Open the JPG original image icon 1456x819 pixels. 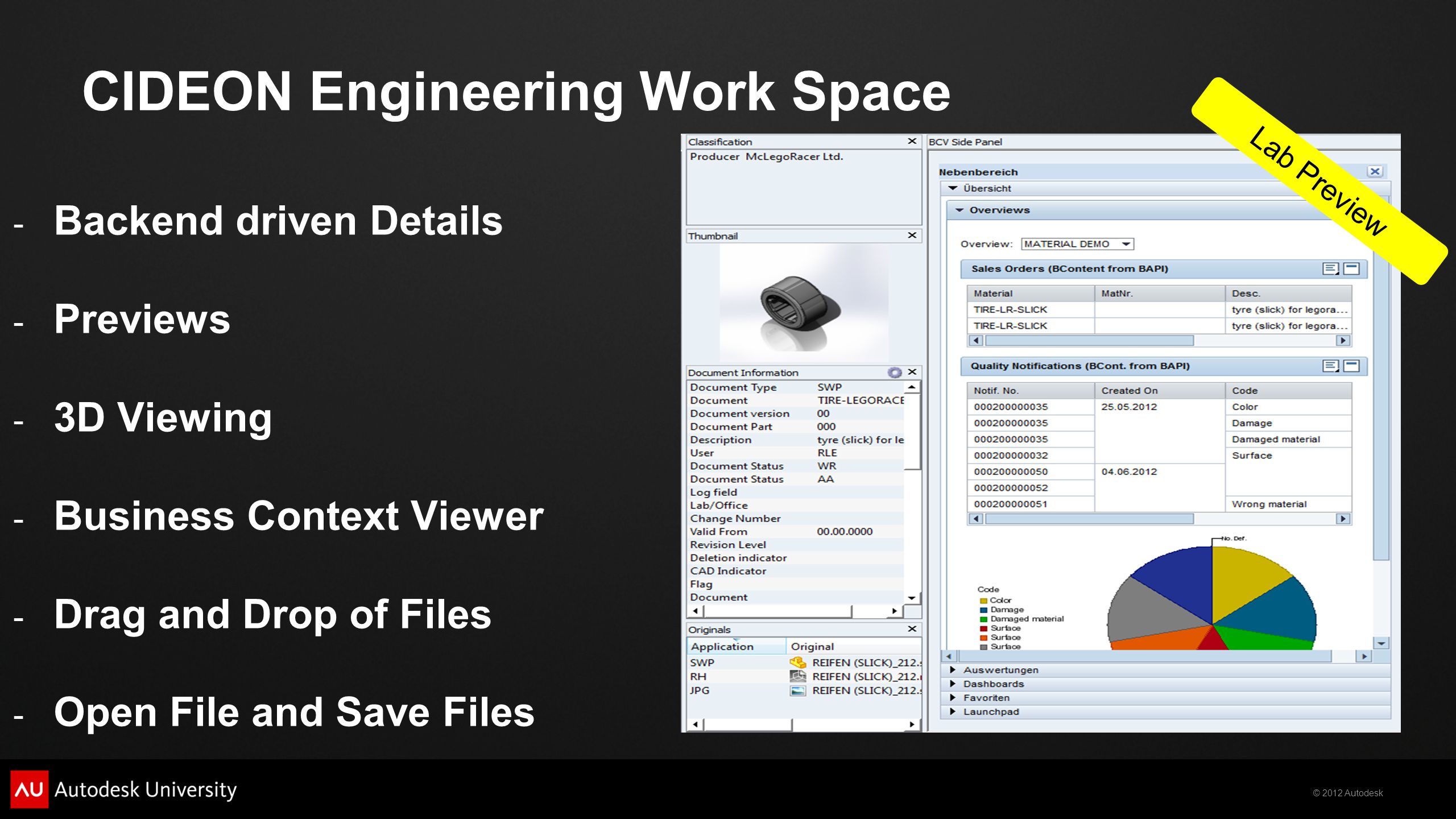pyautogui.click(x=798, y=690)
